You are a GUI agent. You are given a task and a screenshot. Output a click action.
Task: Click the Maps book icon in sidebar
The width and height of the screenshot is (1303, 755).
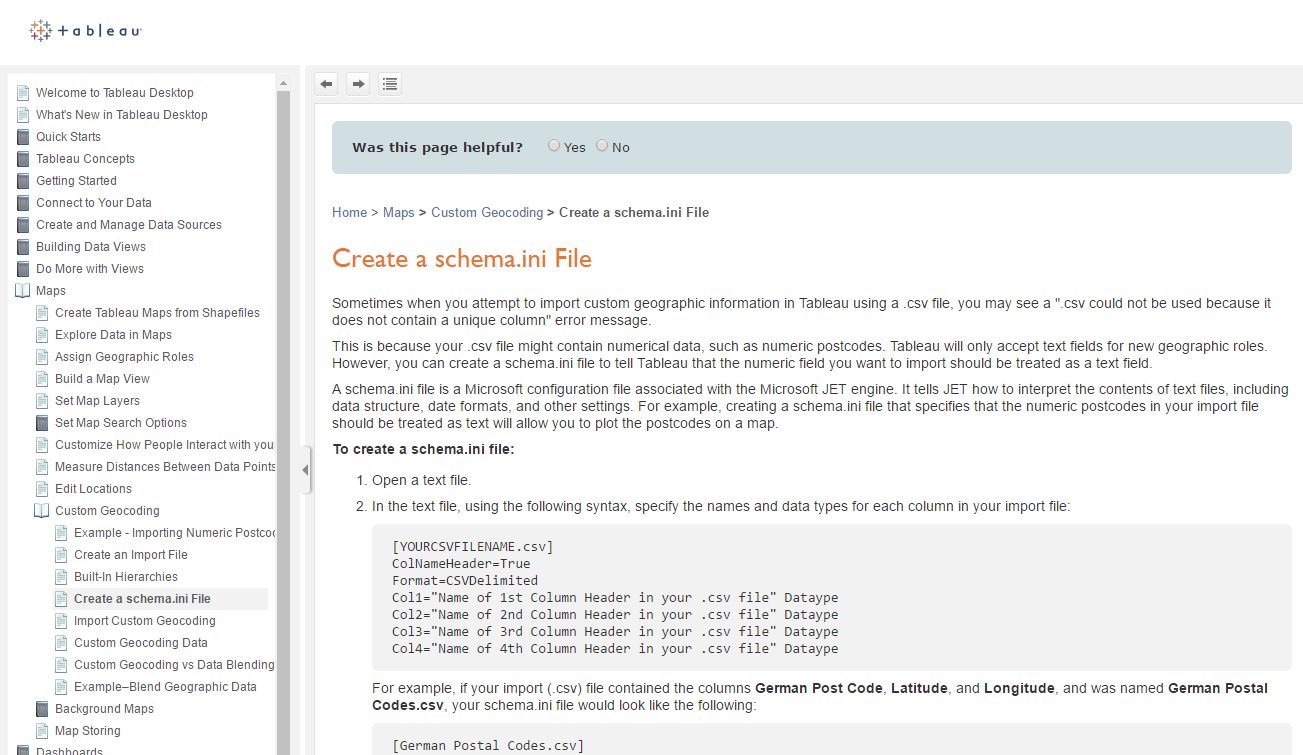tap(22, 290)
